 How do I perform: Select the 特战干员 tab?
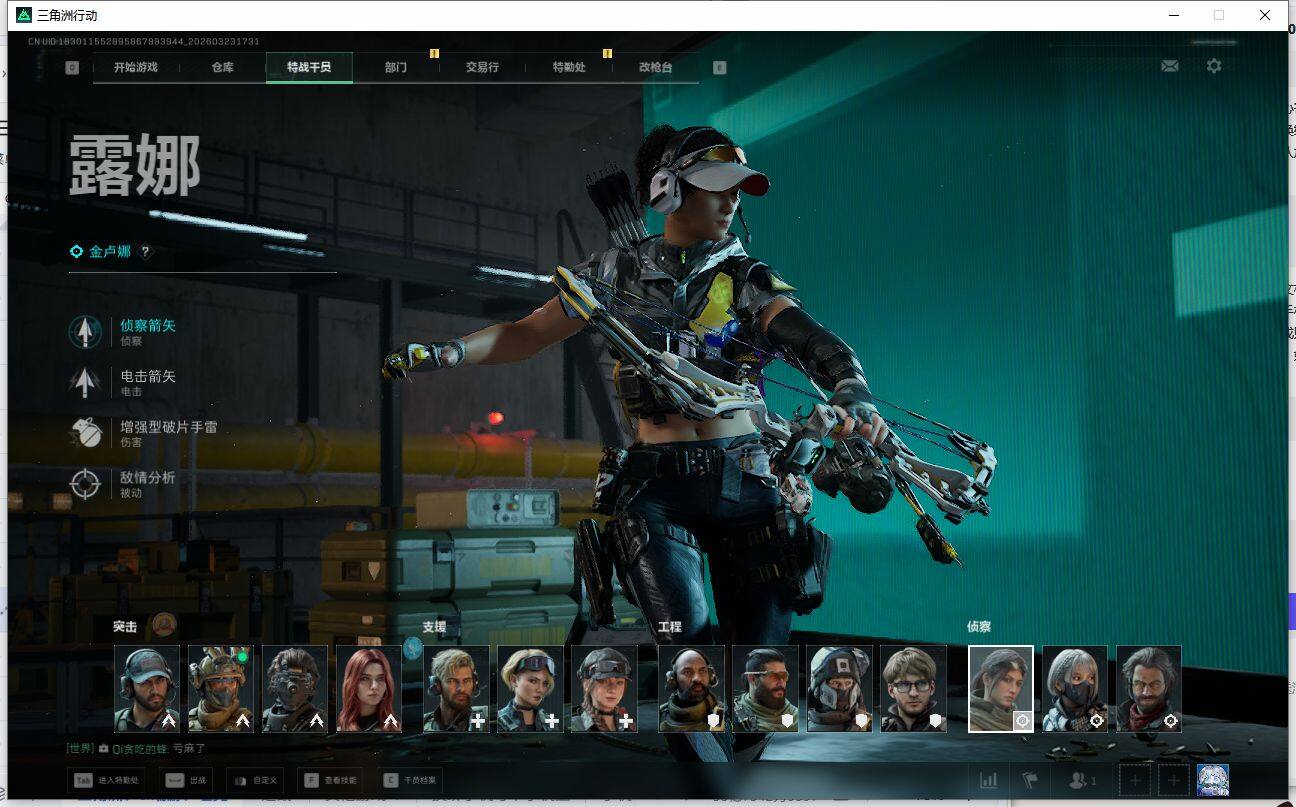pos(309,68)
